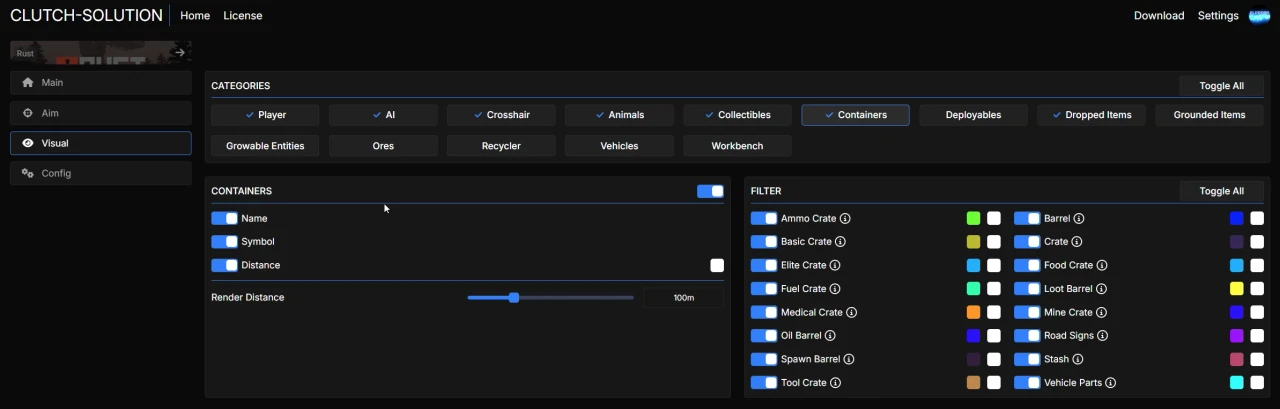
Task: Click the user avatar in the top right
Action: click(x=1259, y=16)
